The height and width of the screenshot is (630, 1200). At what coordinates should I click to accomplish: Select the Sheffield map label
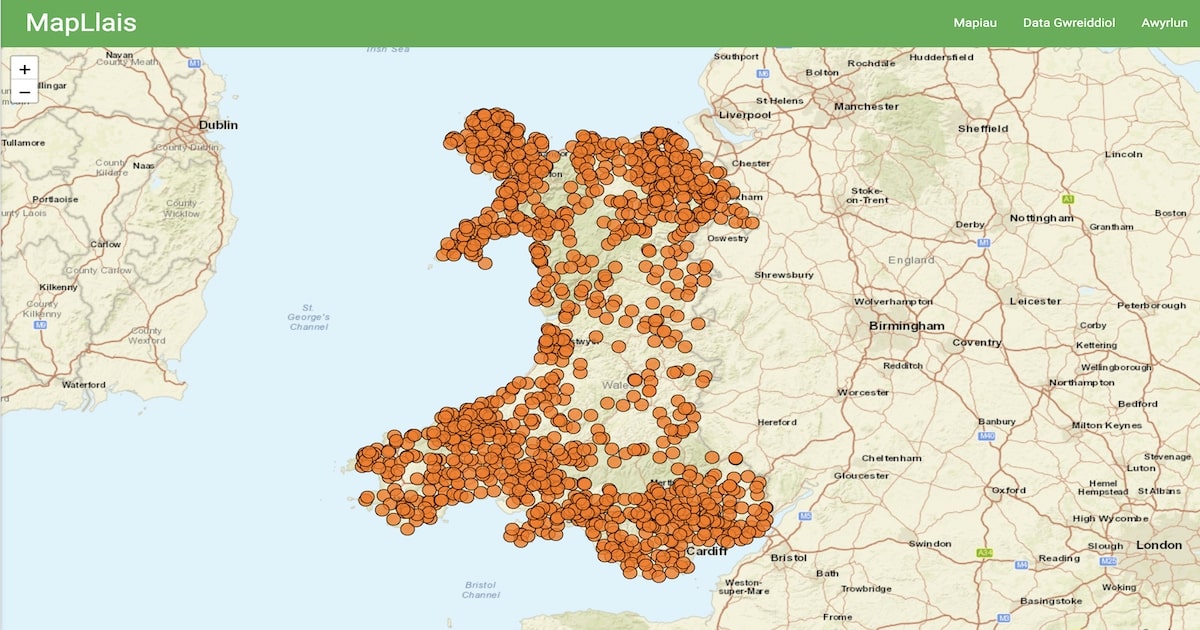coord(983,129)
